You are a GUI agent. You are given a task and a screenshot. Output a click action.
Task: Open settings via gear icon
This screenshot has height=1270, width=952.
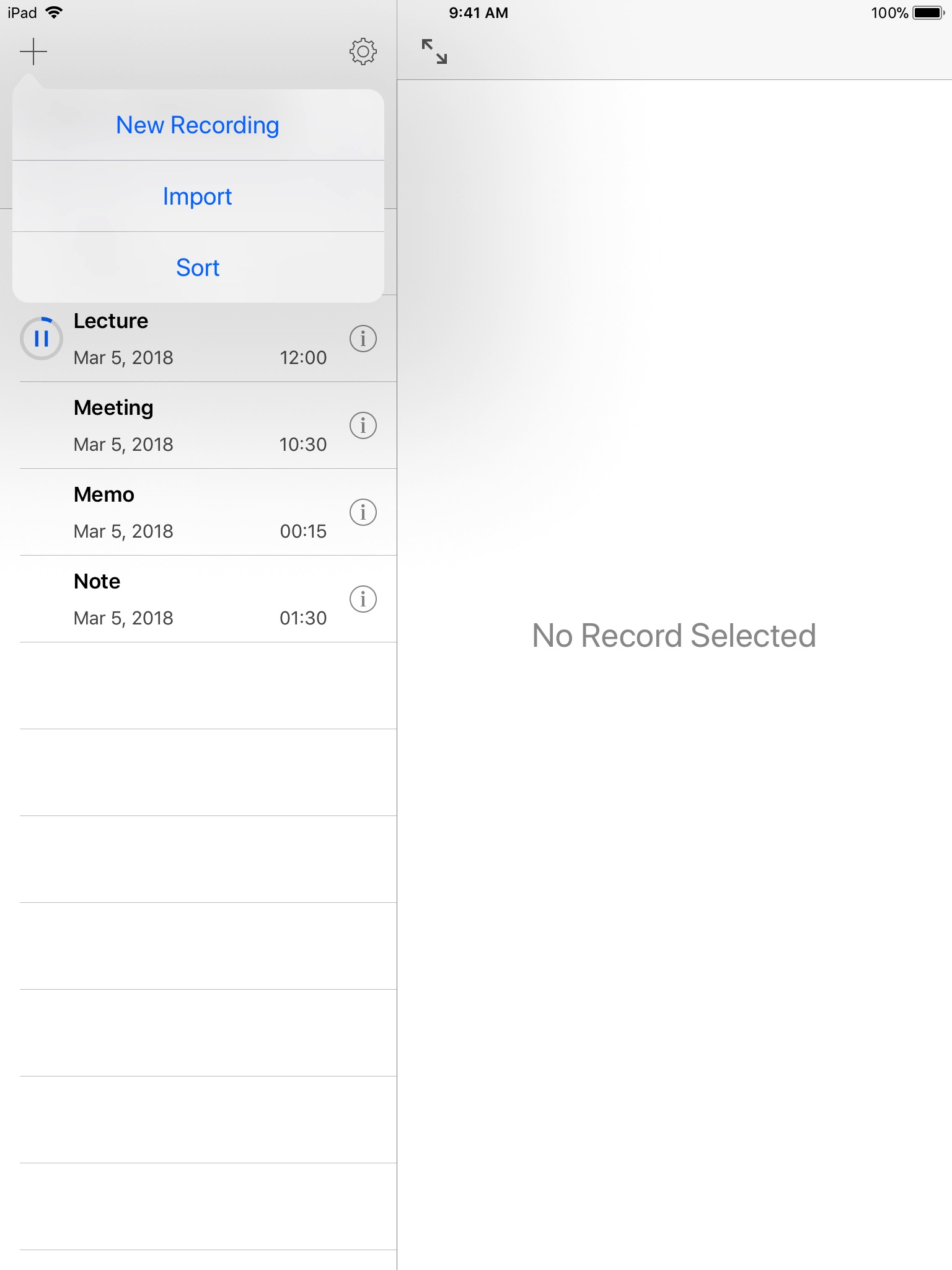click(363, 51)
